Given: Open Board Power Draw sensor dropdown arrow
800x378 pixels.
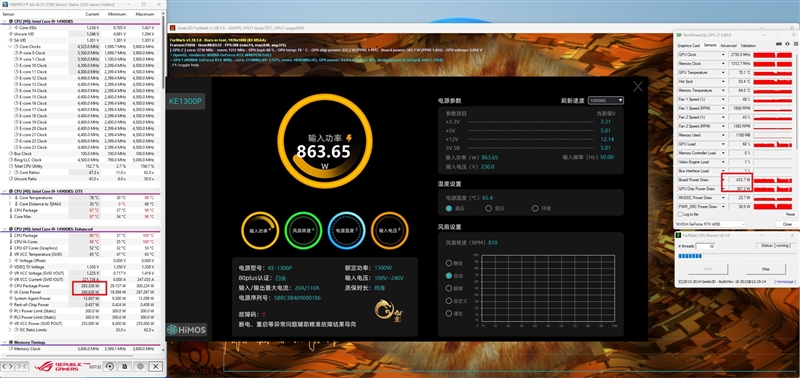Looking at the screenshot, I should pos(723,180).
